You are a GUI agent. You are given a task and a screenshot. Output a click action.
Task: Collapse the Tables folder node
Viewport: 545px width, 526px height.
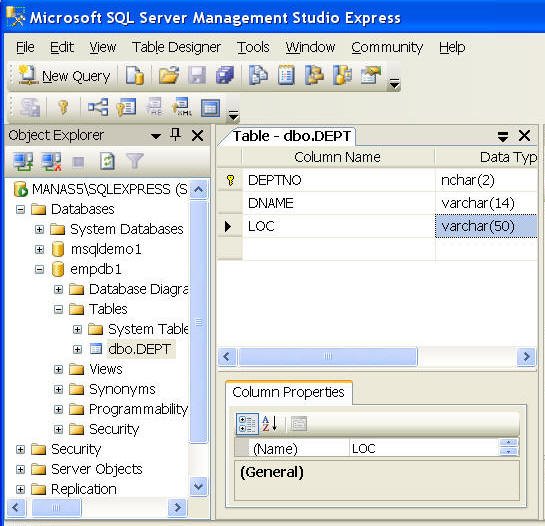[x=58, y=309]
